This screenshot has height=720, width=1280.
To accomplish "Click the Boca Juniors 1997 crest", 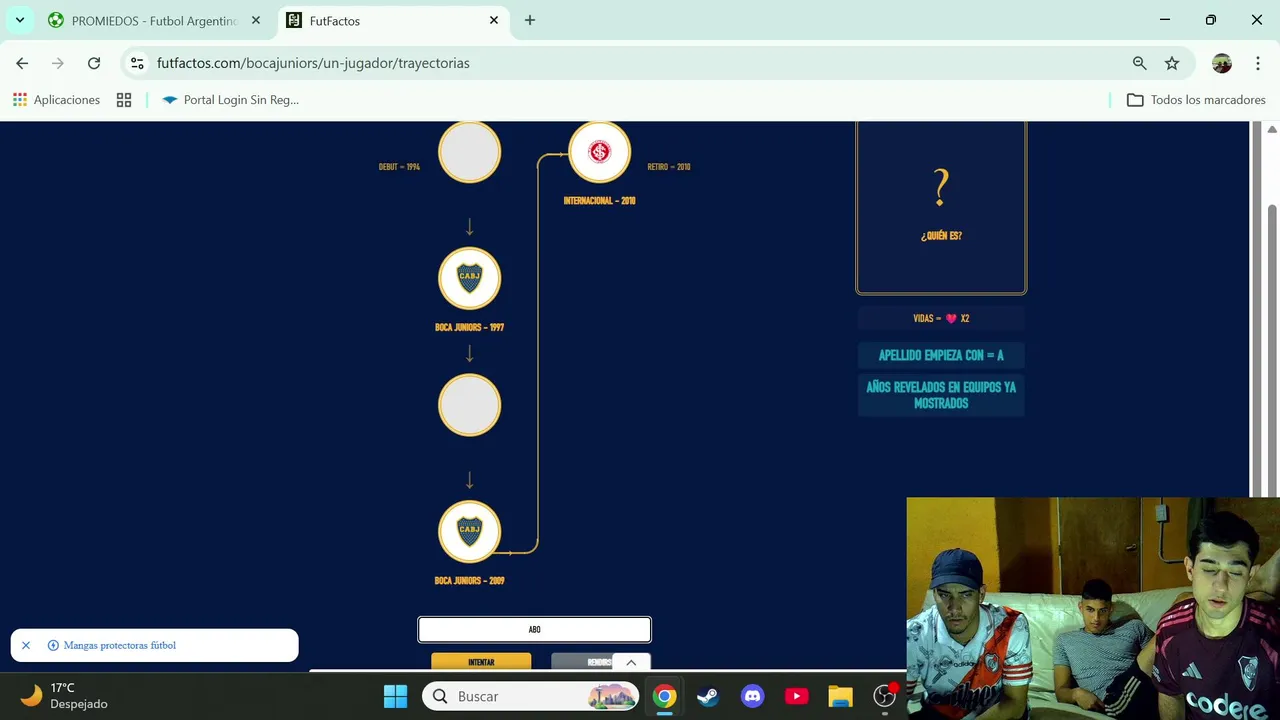I will coord(469,278).
